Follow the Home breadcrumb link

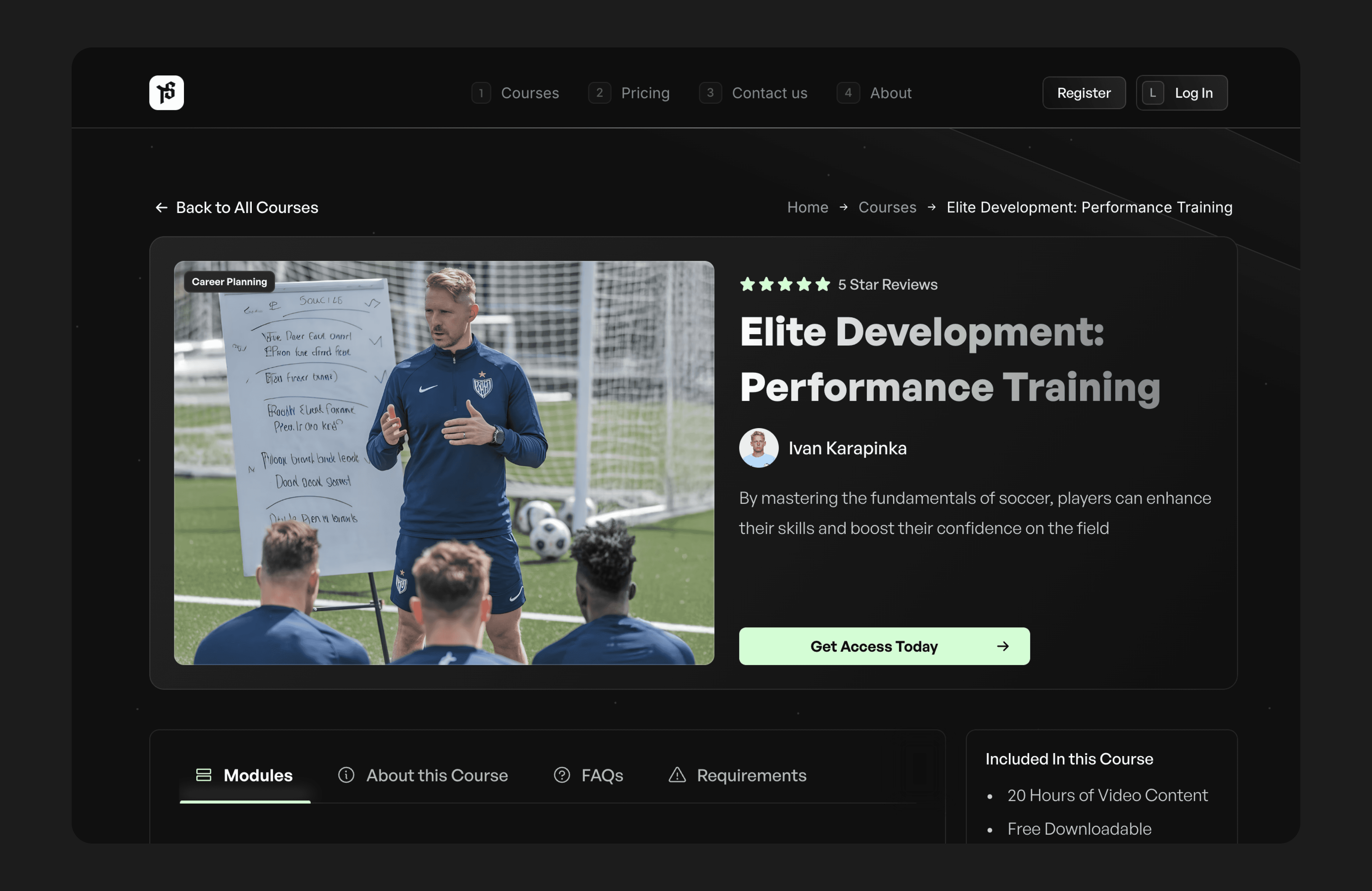[x=807, y=207]
